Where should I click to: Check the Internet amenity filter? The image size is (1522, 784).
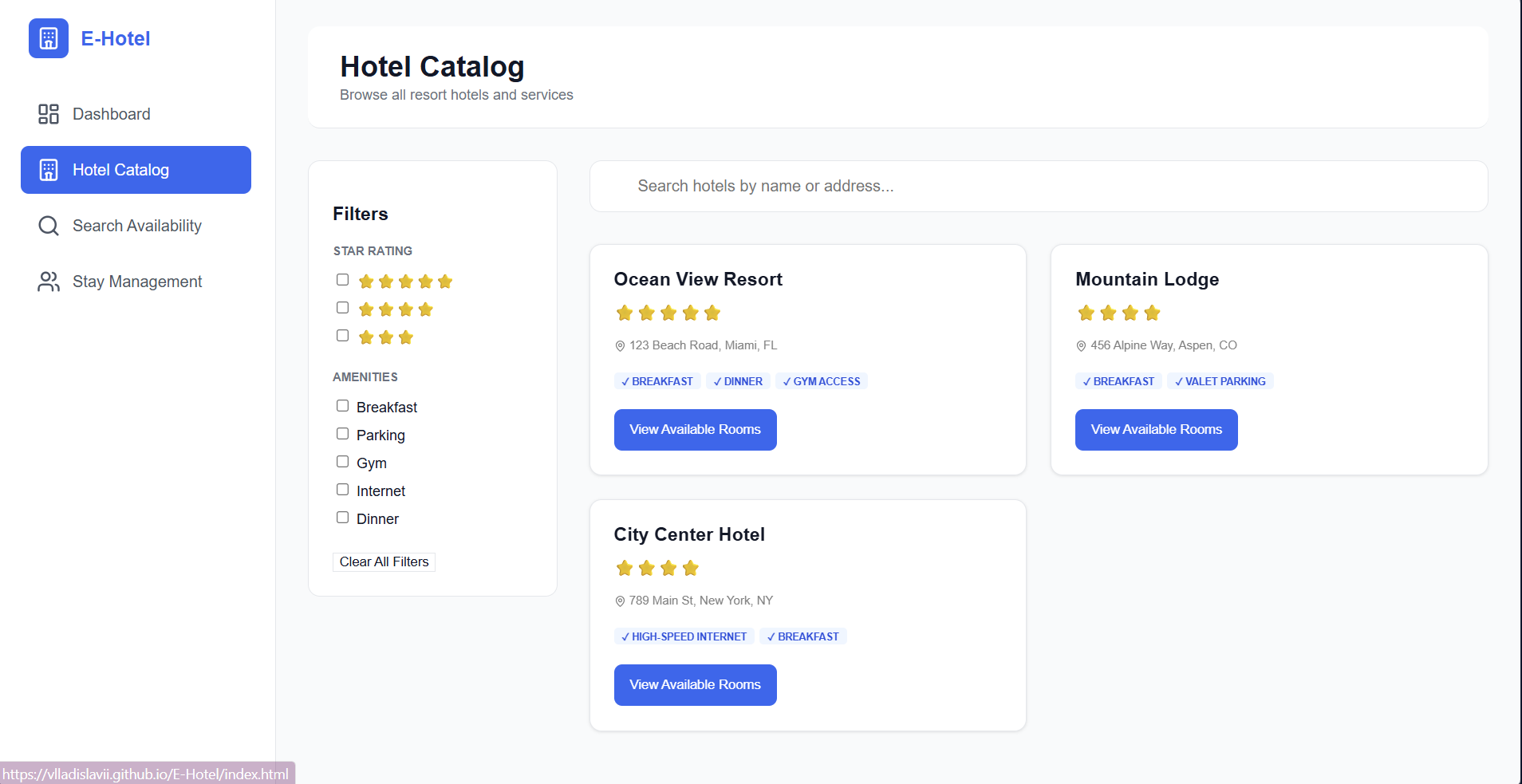click(342, 489)
